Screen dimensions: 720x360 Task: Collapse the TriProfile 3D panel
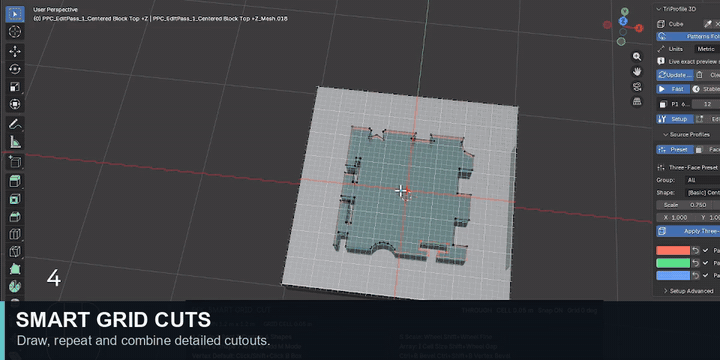click(658, 9)
